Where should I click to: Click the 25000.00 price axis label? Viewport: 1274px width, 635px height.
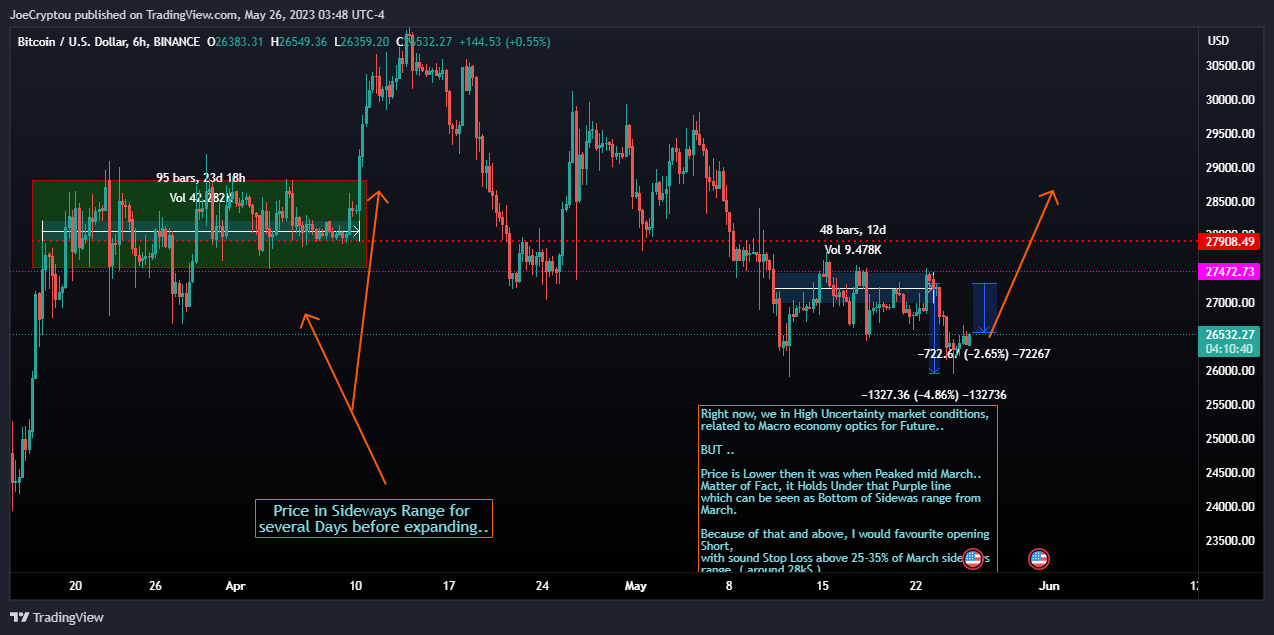(x=1231, y=439)
